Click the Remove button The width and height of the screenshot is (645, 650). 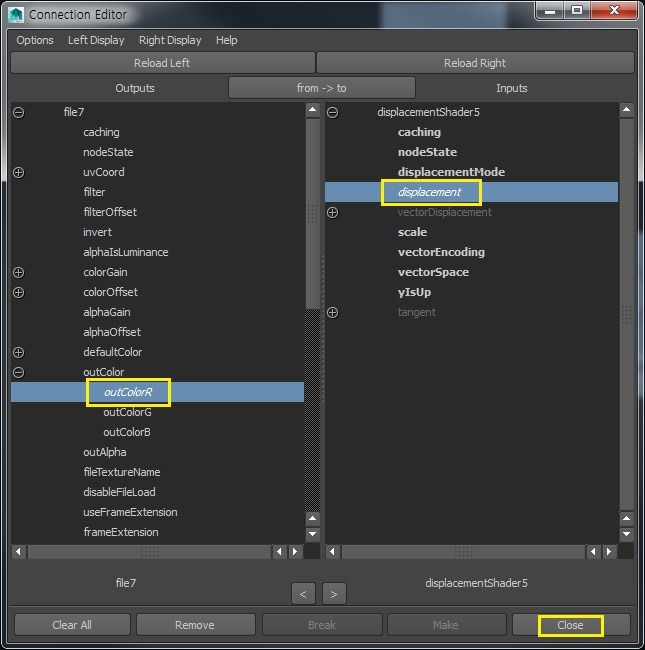click(195, 625)
